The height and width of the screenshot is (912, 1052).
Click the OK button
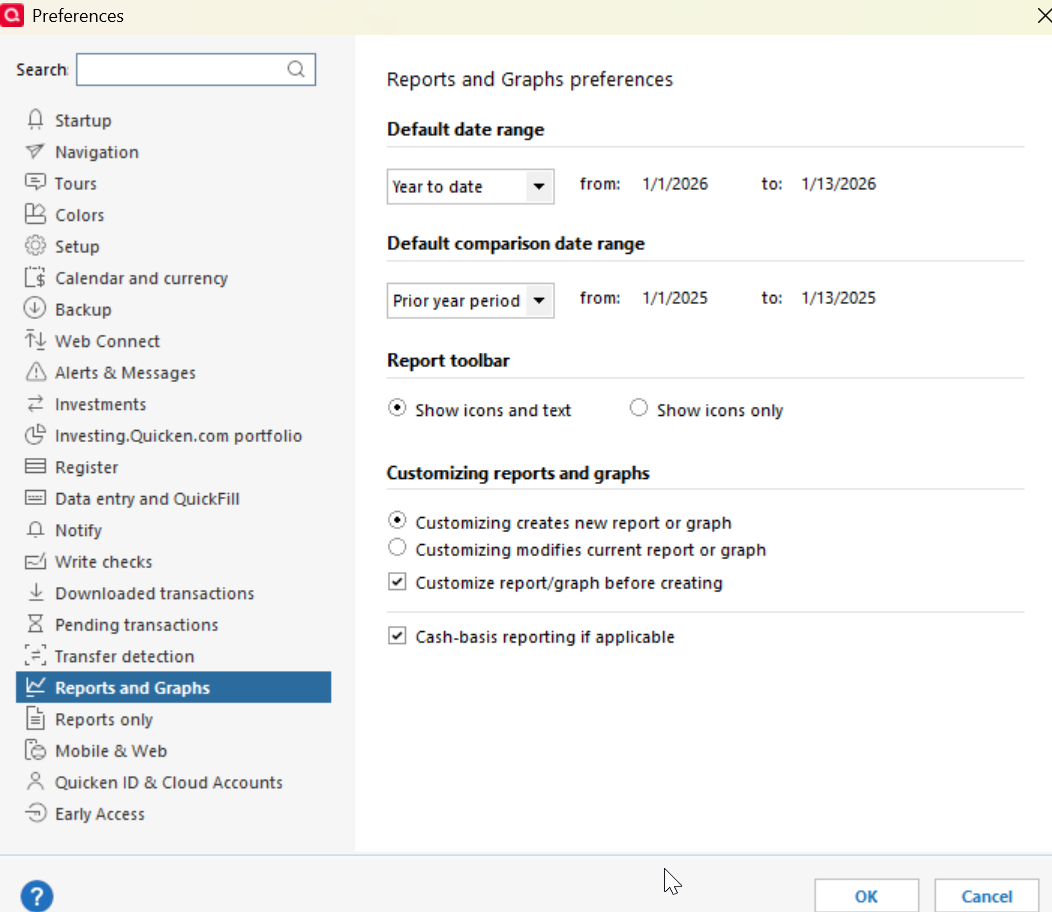(866, 896)
